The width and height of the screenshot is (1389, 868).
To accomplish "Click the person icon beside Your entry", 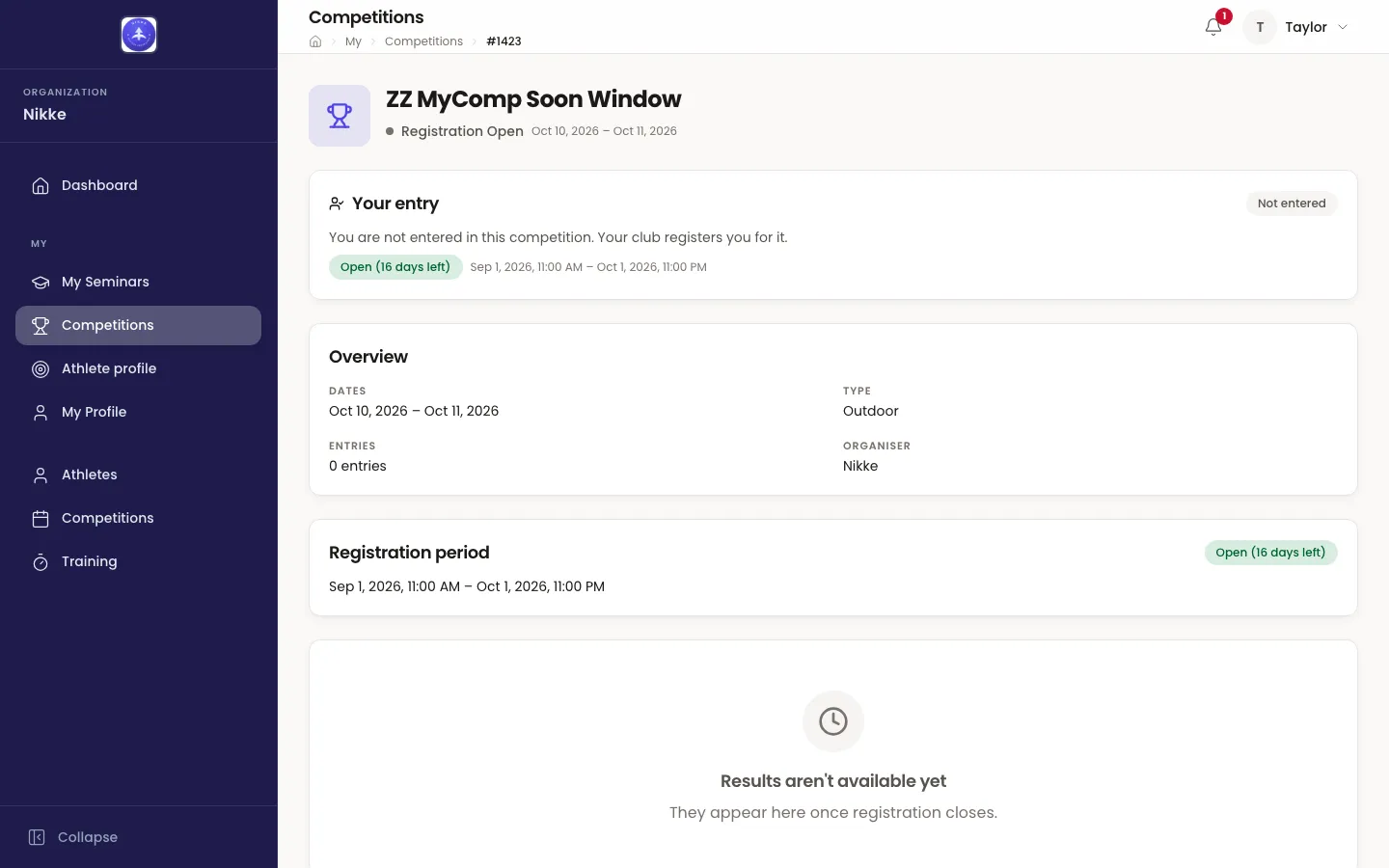I will [x=337, y=203].
